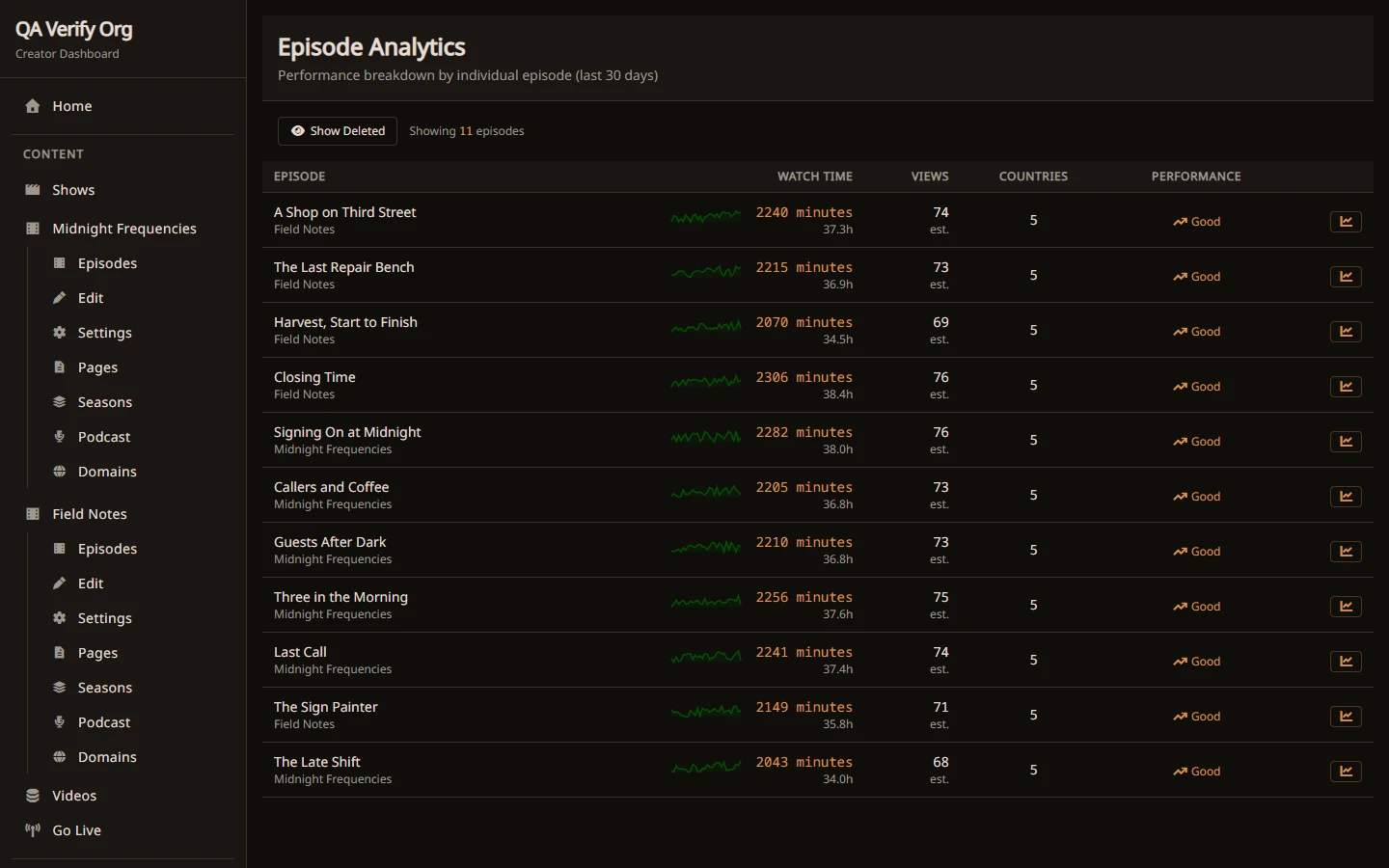Open analytics chart for The Last Repair Bench
Viewport: 1389px width, 868px height.
tap(1346, 277)
